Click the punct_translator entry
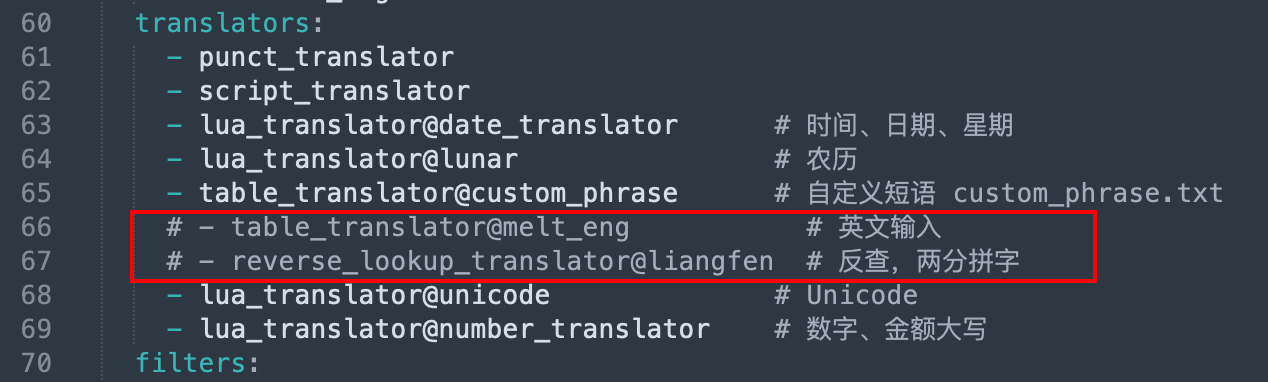Screen dimensions: 1268x382 click(326, 57)
